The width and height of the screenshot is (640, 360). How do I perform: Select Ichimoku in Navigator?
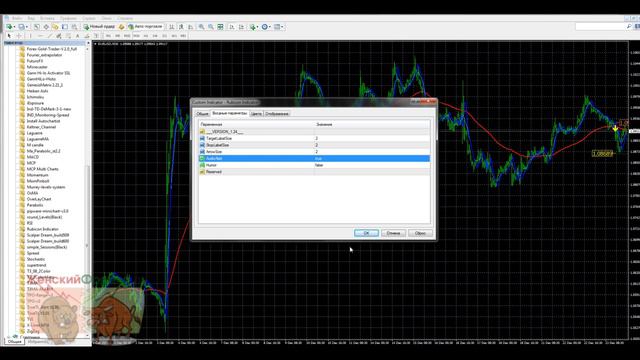pyautogui.click(x=35, y=97)
